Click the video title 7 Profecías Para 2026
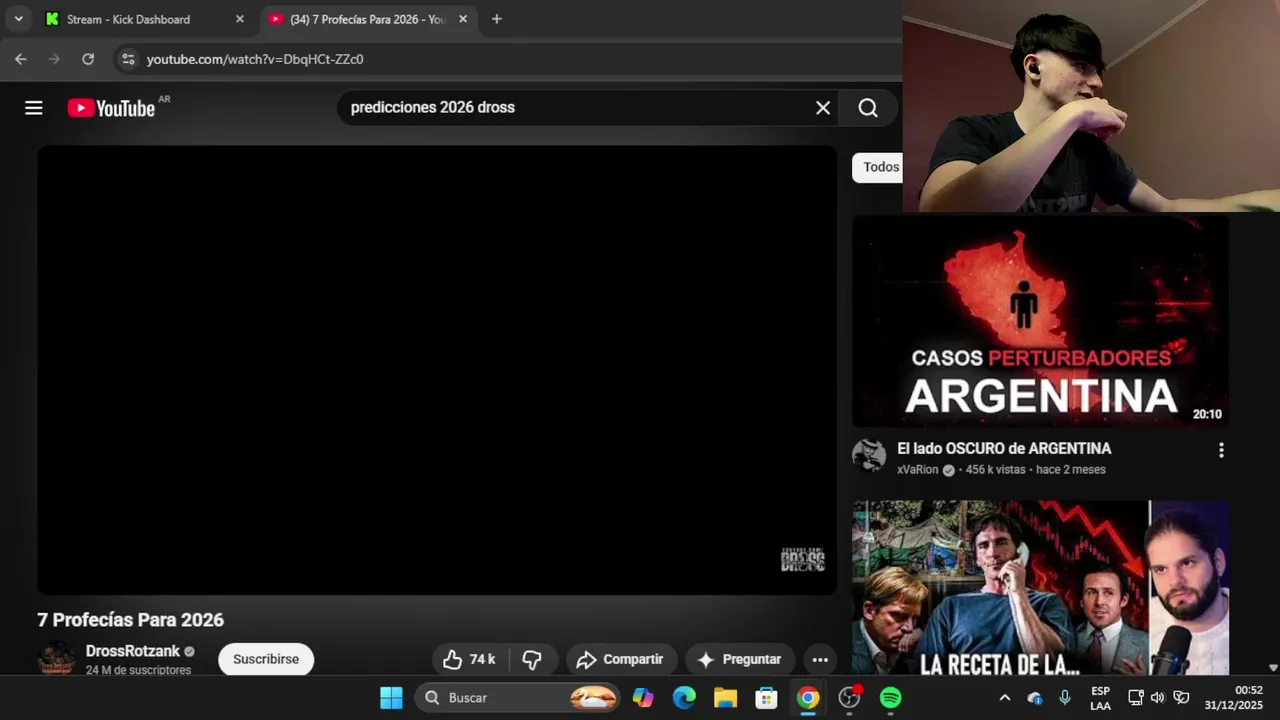 pos(130,620)
